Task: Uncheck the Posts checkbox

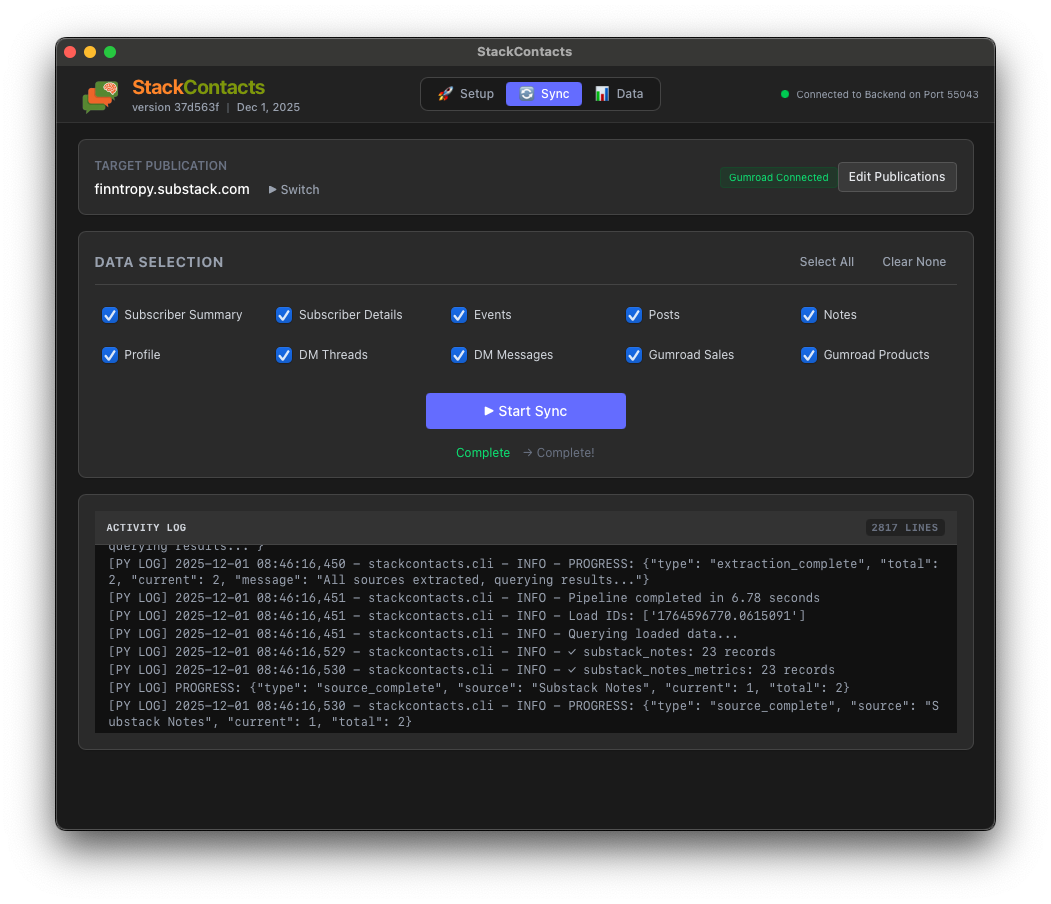Action: pyautogui.click(x=634, y=315)
